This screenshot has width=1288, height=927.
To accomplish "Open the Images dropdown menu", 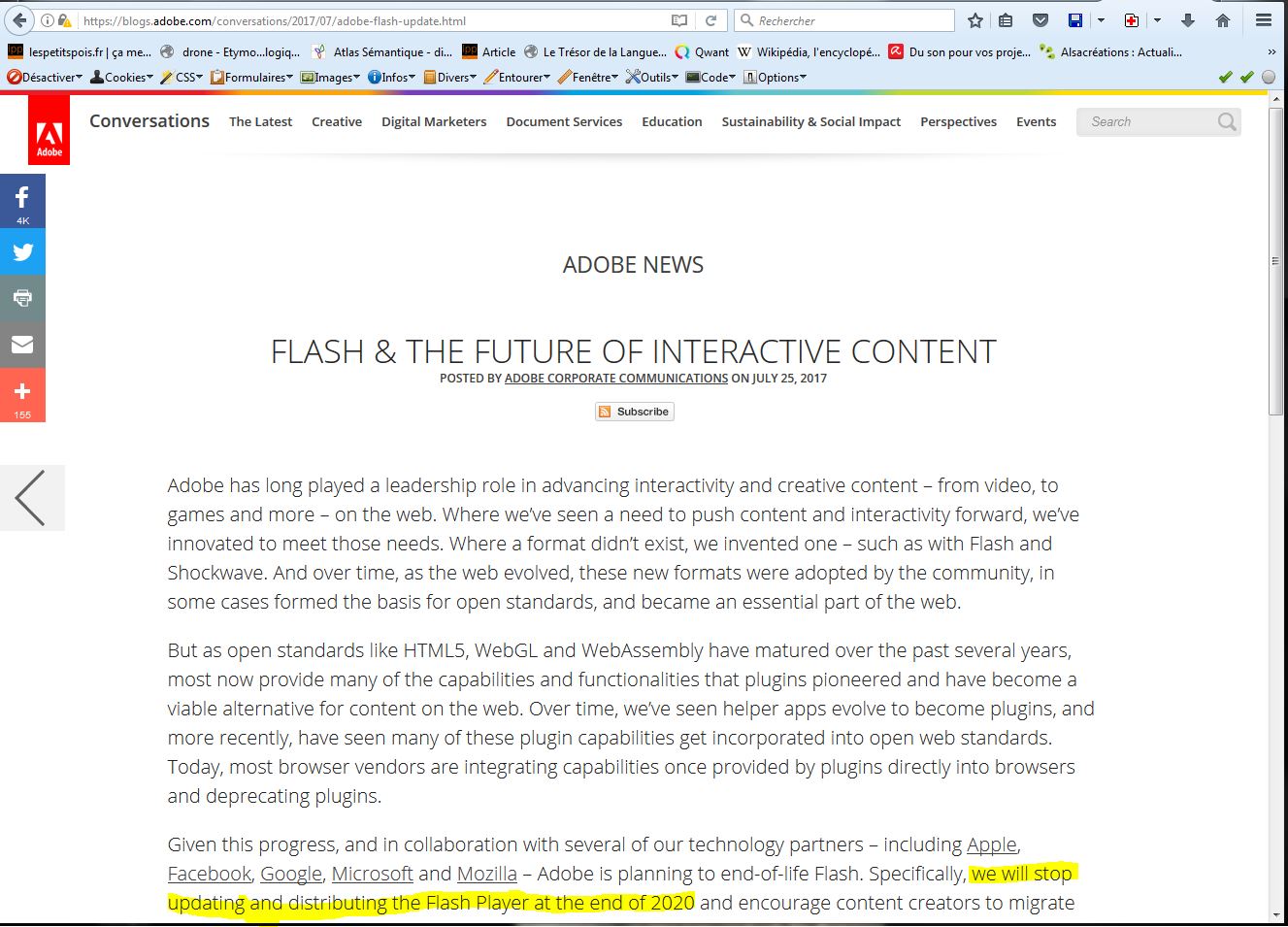I will pyautogui.click(x=330, y=77).
